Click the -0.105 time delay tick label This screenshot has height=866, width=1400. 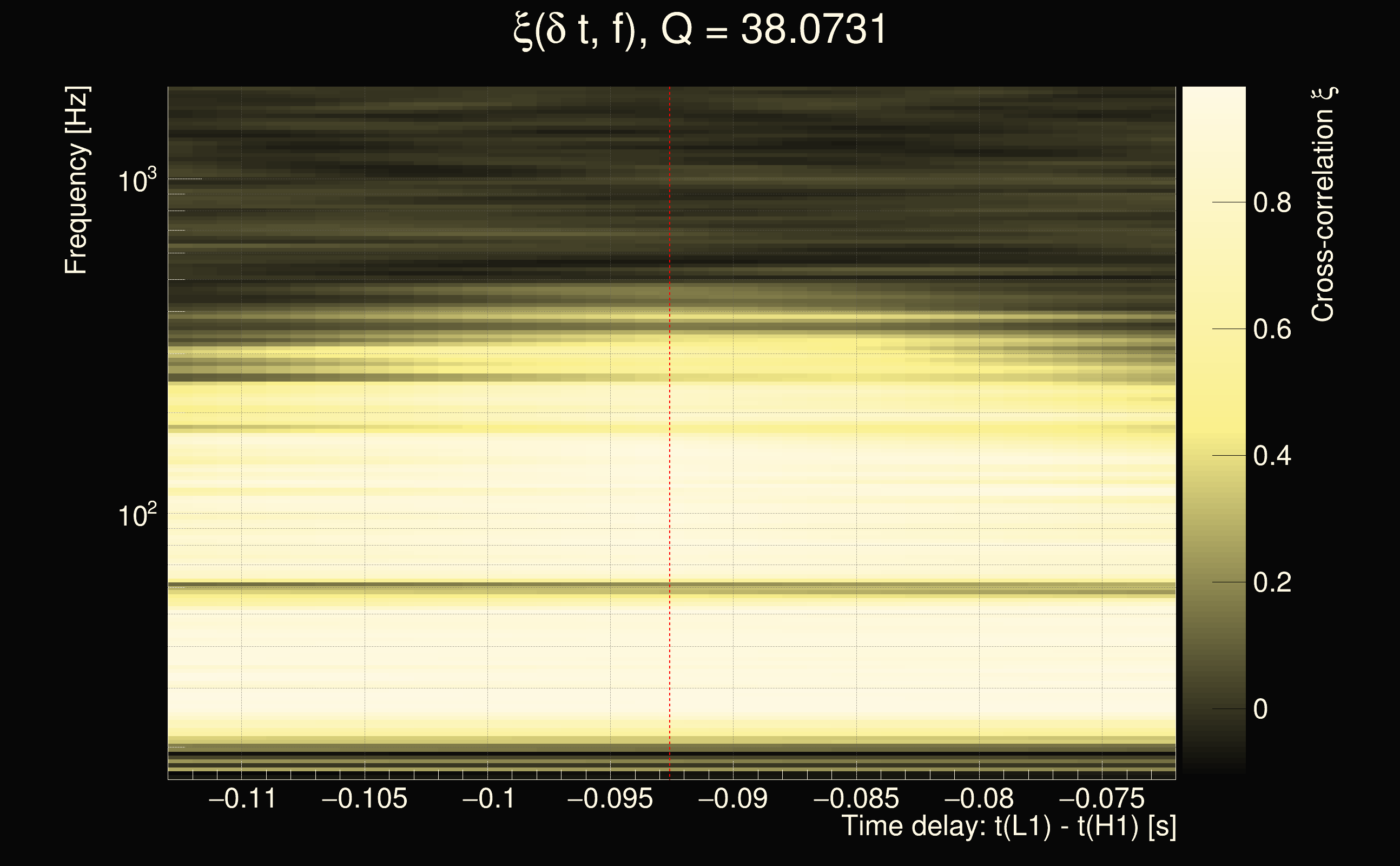coord(365,799)
